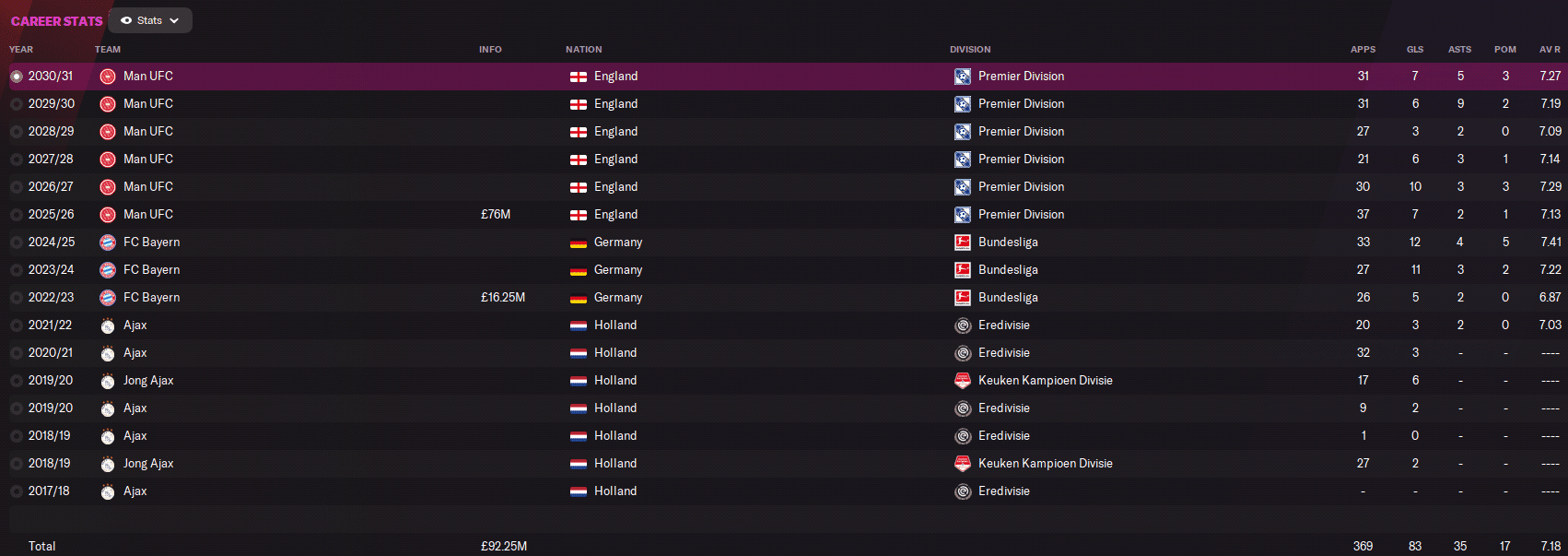Click Man UFC club badge in 2030/31 row
Image resolution: width=1568 pixels, height=556 pixels.
tap(108, 77)
